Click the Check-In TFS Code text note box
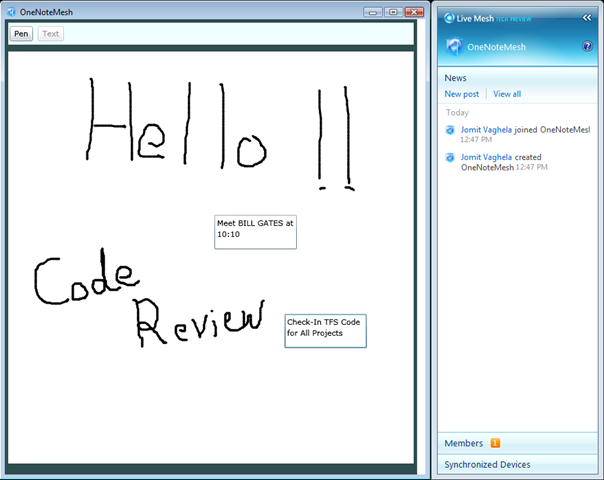Screen dimensions: 604x480 (x=325, y=331)
